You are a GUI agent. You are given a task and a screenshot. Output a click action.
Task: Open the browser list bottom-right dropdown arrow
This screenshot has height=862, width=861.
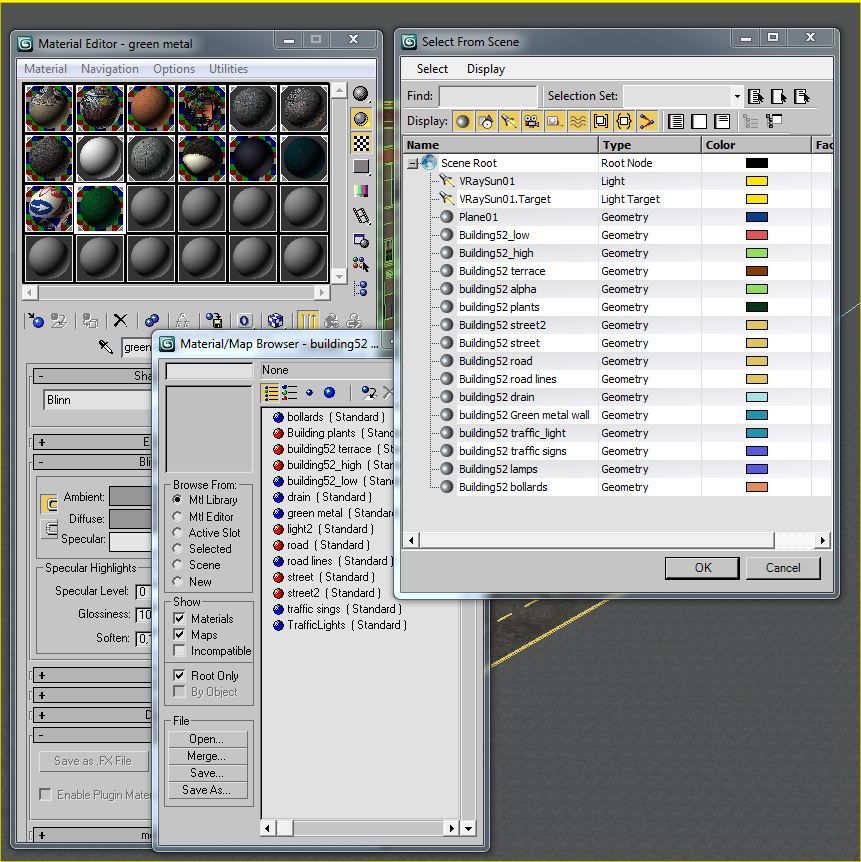(468, 828)
